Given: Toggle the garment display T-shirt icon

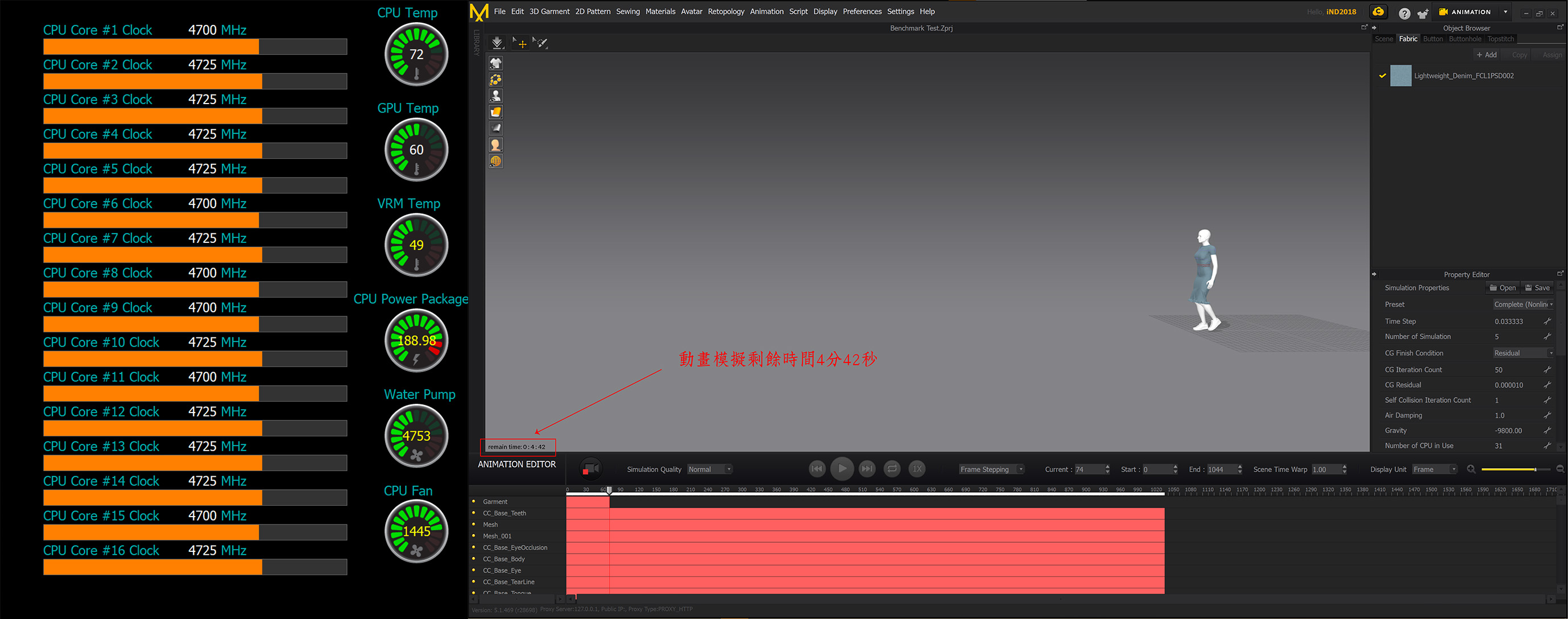Looking at the screenshot, I should pyautogui.click(x=495, y=63).
